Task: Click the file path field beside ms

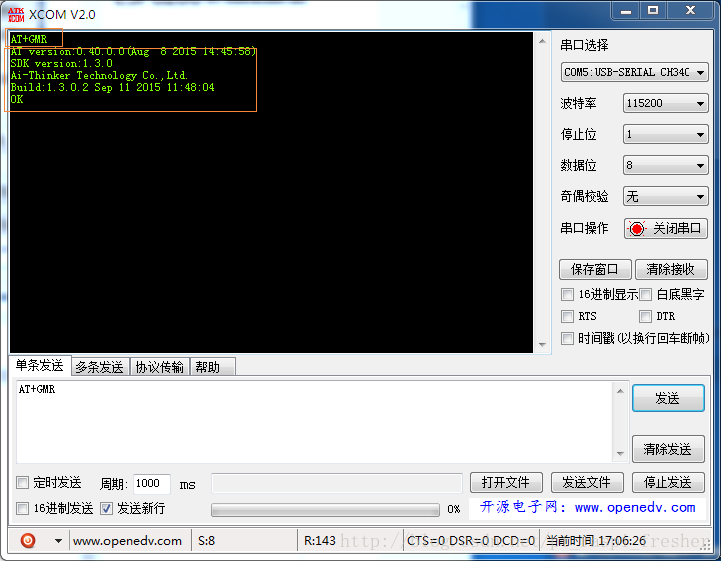Action: pyautogui.click(x=337, y=483)
